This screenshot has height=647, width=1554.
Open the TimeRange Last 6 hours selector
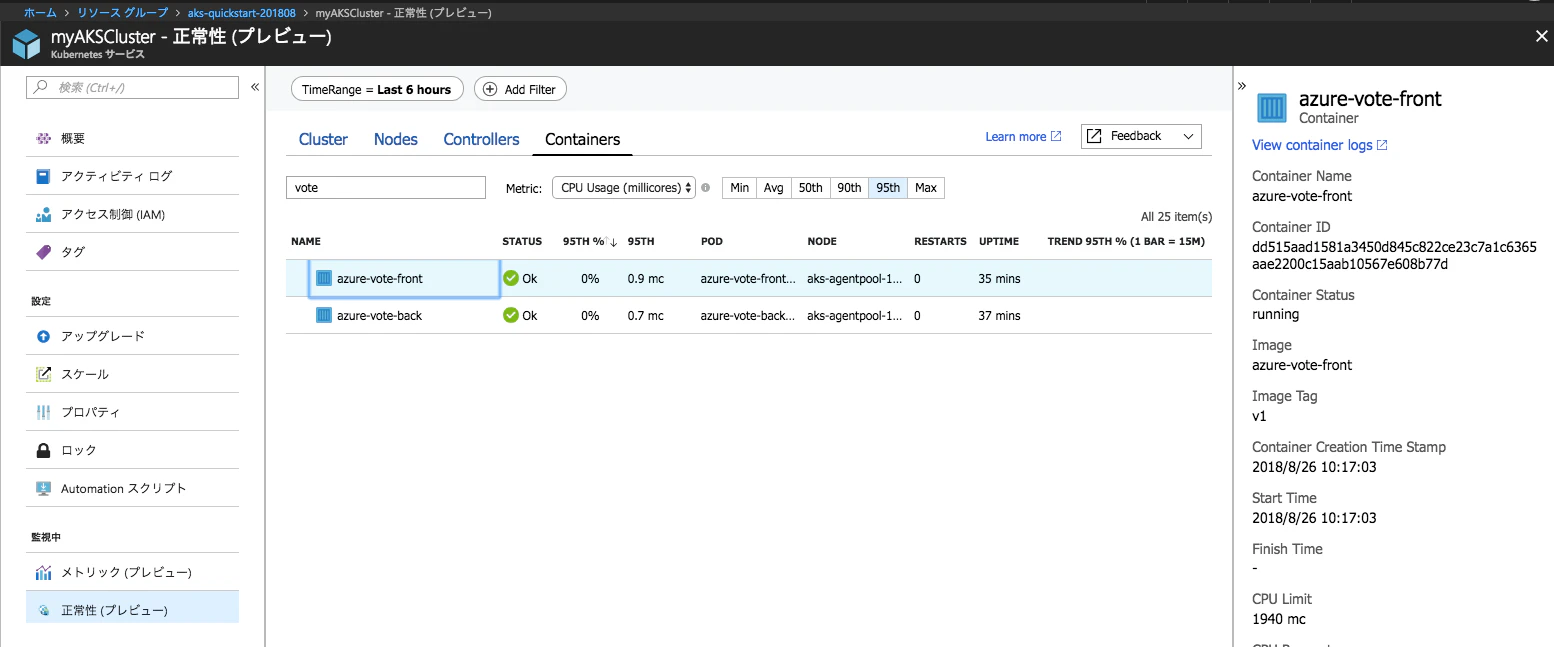click(377, 89)
